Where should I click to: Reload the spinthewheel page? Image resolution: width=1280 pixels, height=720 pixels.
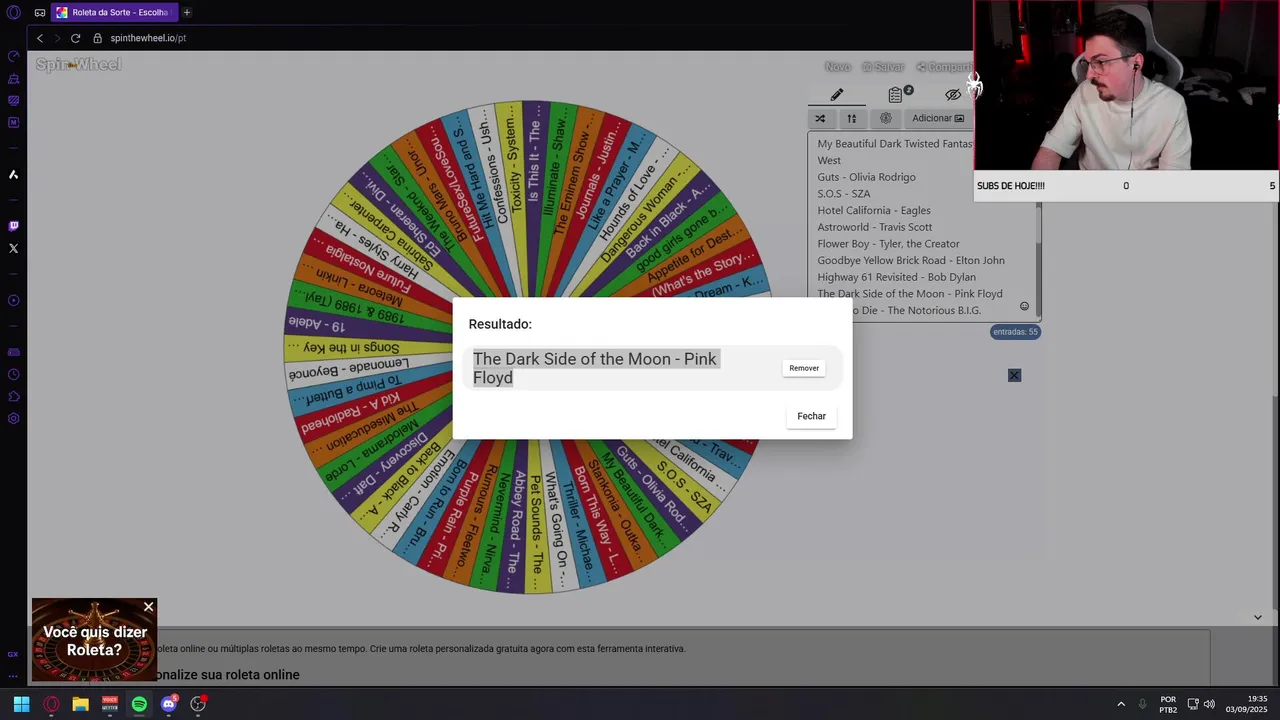(x=75, y=38)
